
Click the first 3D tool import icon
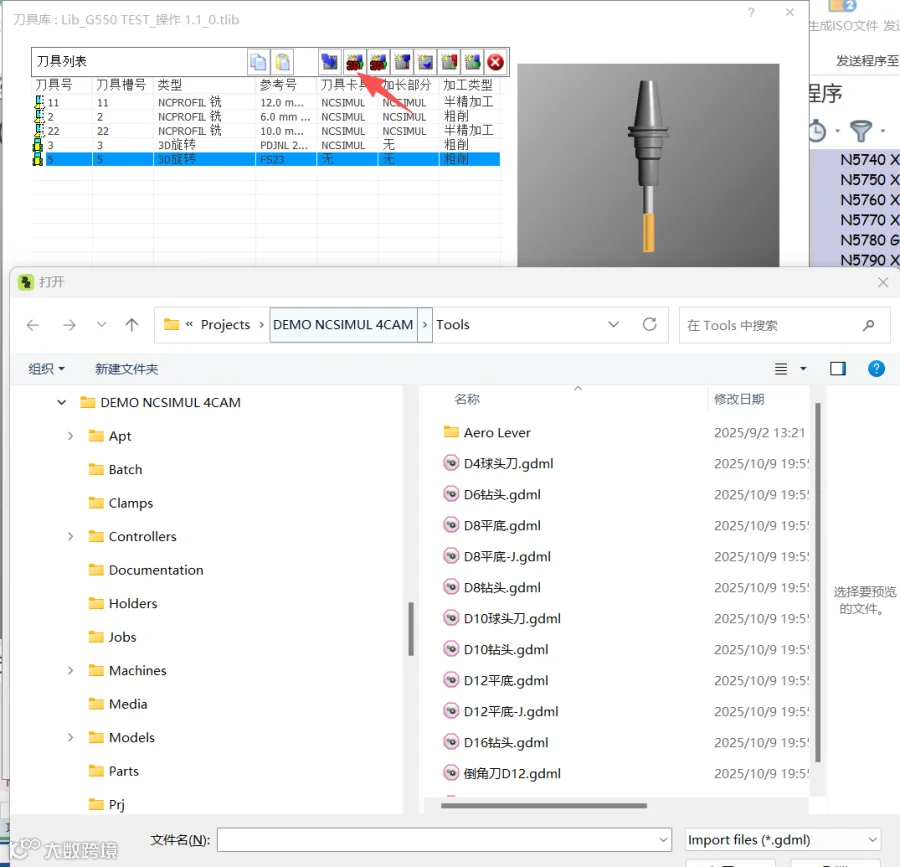tap(355, 61)
